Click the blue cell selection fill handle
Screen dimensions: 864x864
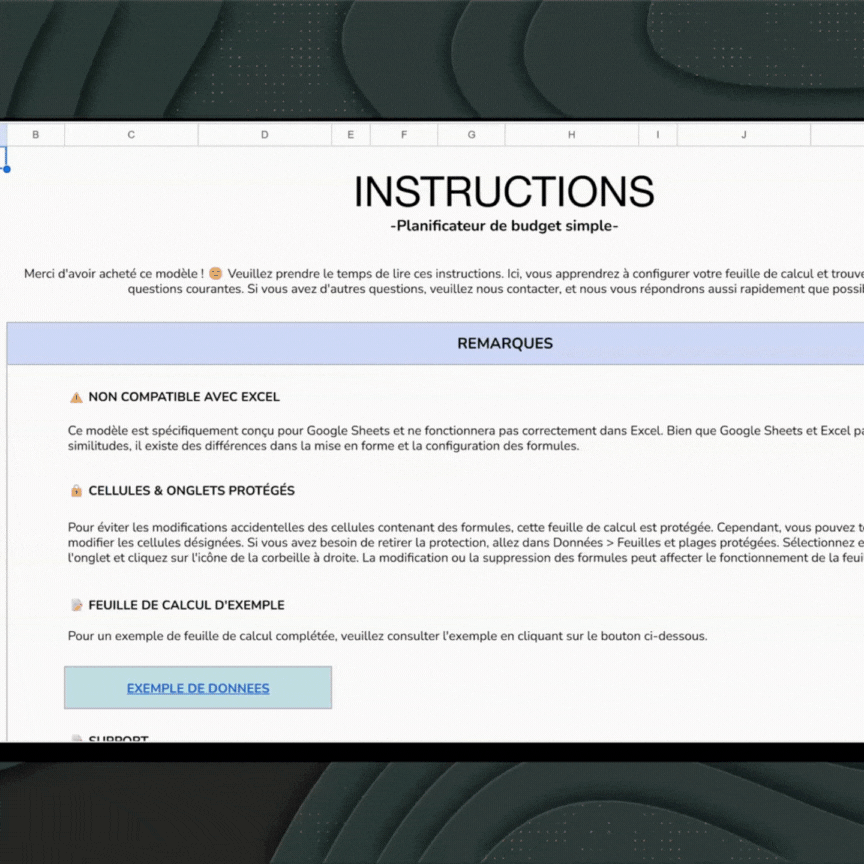pos(6,169)
